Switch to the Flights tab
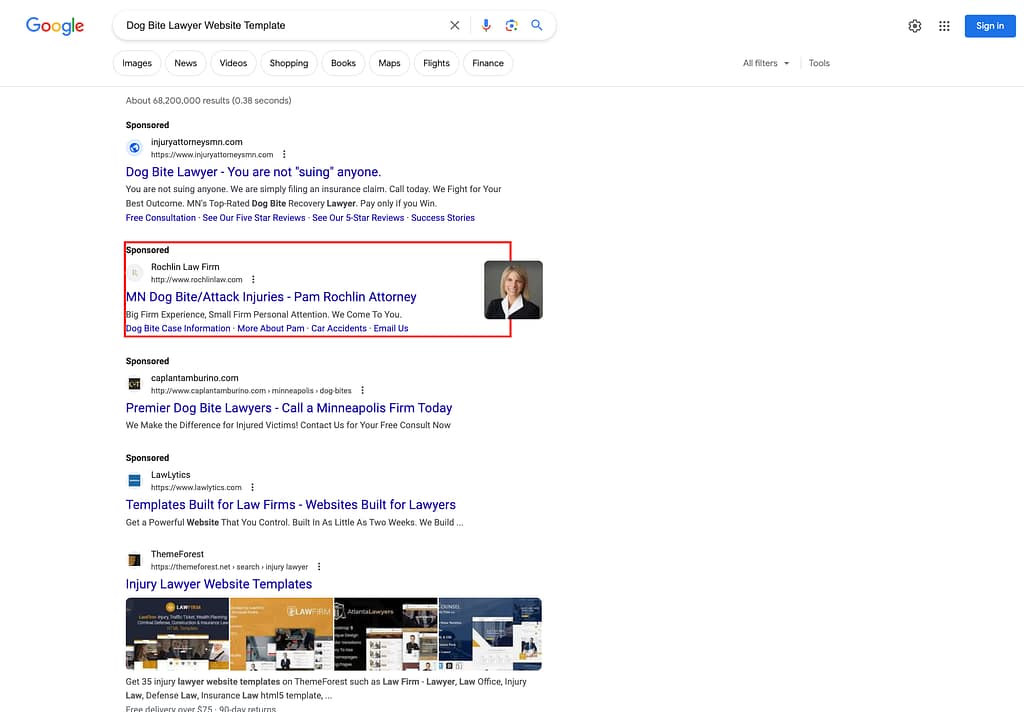Viewport: 1024px width, 712px height. tap(436, 63)
